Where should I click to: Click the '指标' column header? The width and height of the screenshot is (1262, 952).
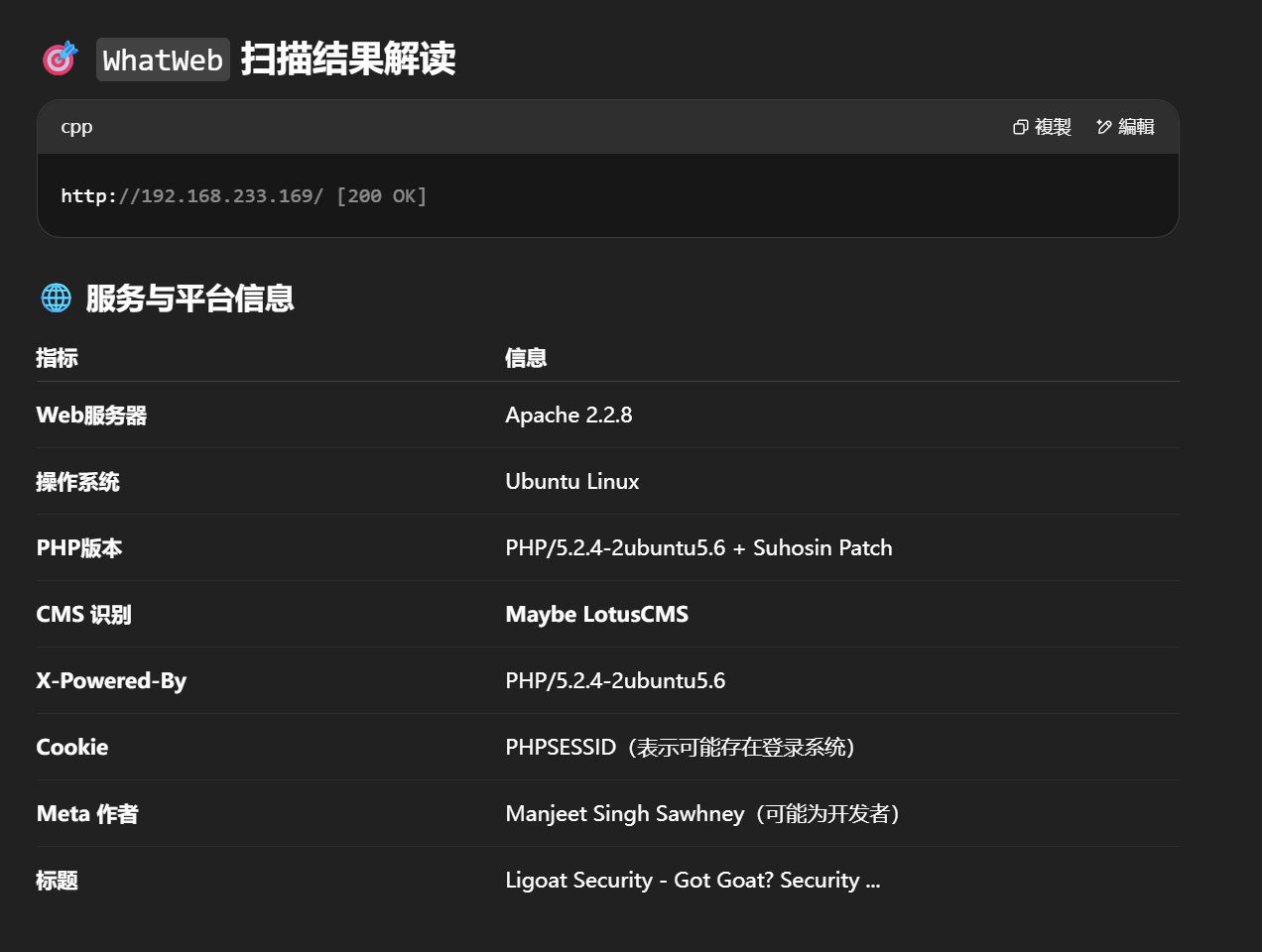tap(57, 358)
